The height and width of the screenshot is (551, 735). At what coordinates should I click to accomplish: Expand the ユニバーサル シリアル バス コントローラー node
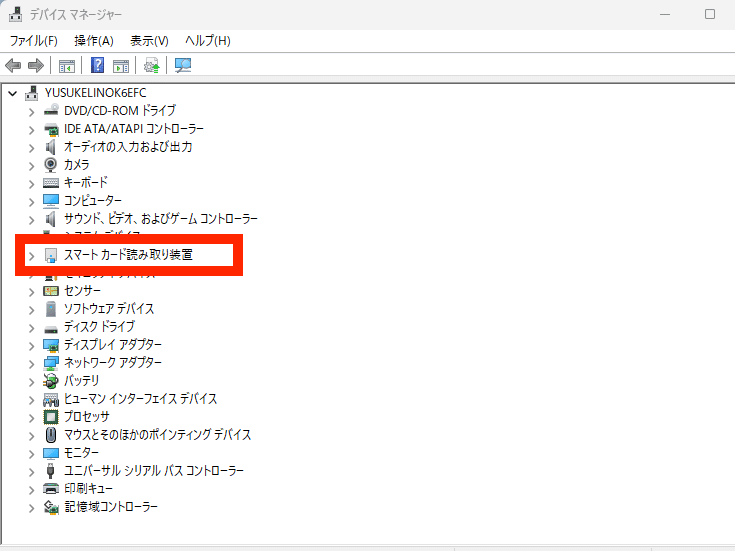(x=31, y=472)
